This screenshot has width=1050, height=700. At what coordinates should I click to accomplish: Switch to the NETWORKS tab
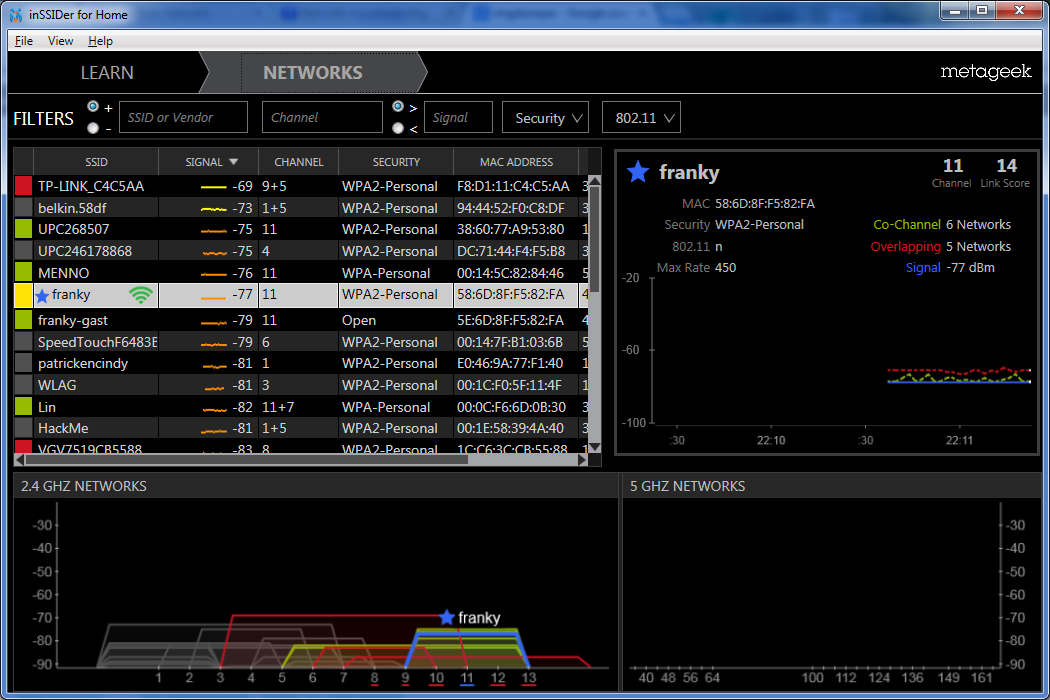click(313, 72)
